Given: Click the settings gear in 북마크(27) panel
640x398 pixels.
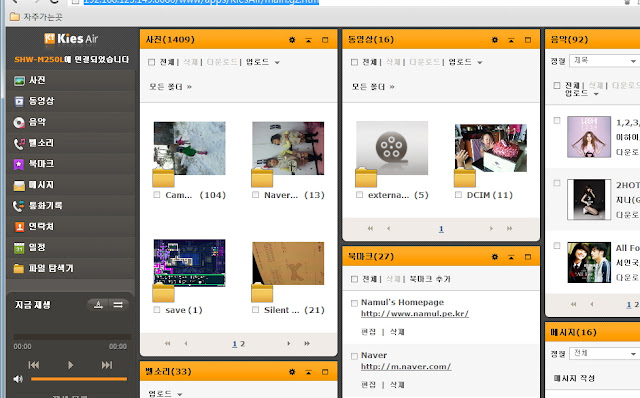Looking at the screenshot, I should coord(495,257).
